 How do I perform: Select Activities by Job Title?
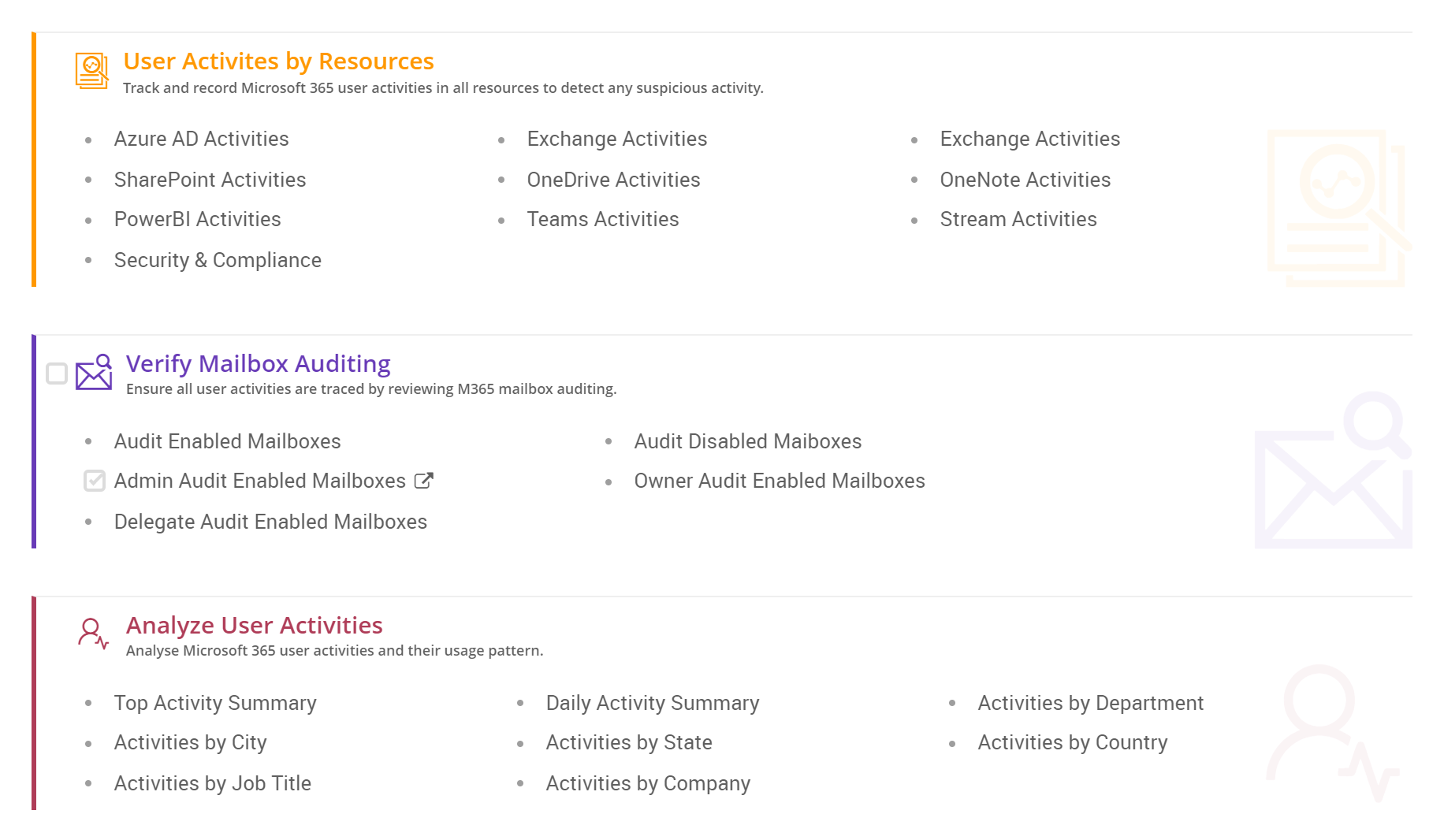212,782
